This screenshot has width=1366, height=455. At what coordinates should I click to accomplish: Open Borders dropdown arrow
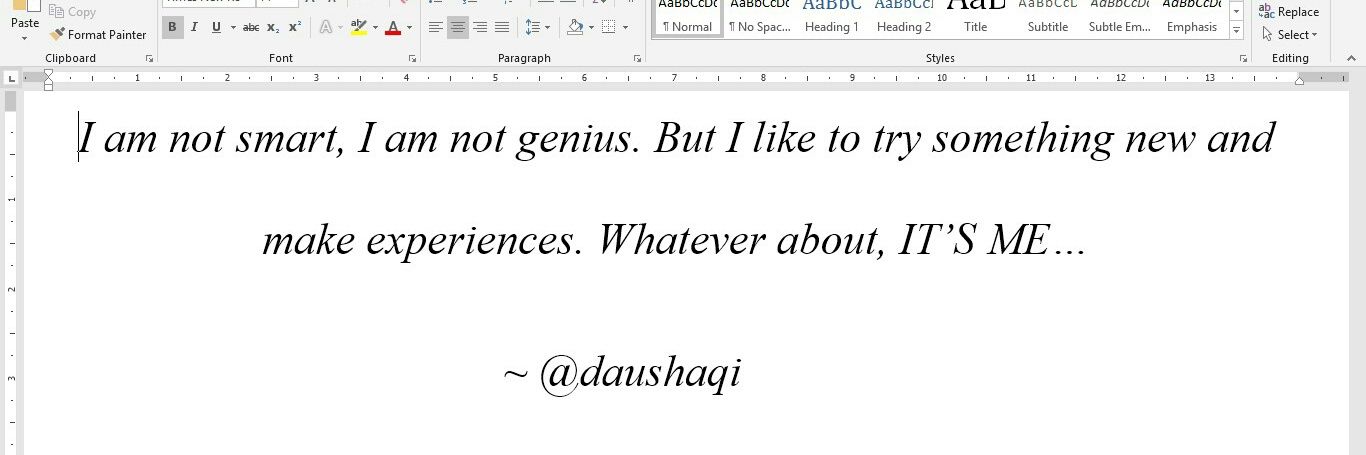627,27
